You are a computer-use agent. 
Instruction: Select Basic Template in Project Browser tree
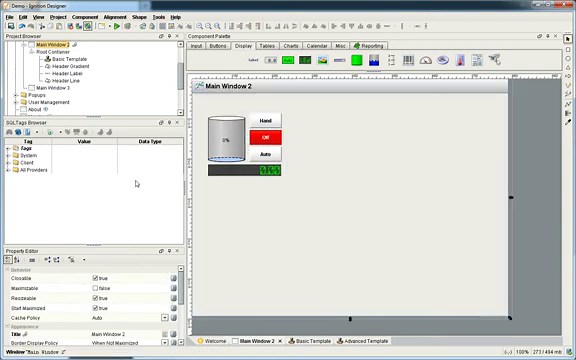pyautogui.click(x=69, y=59)
